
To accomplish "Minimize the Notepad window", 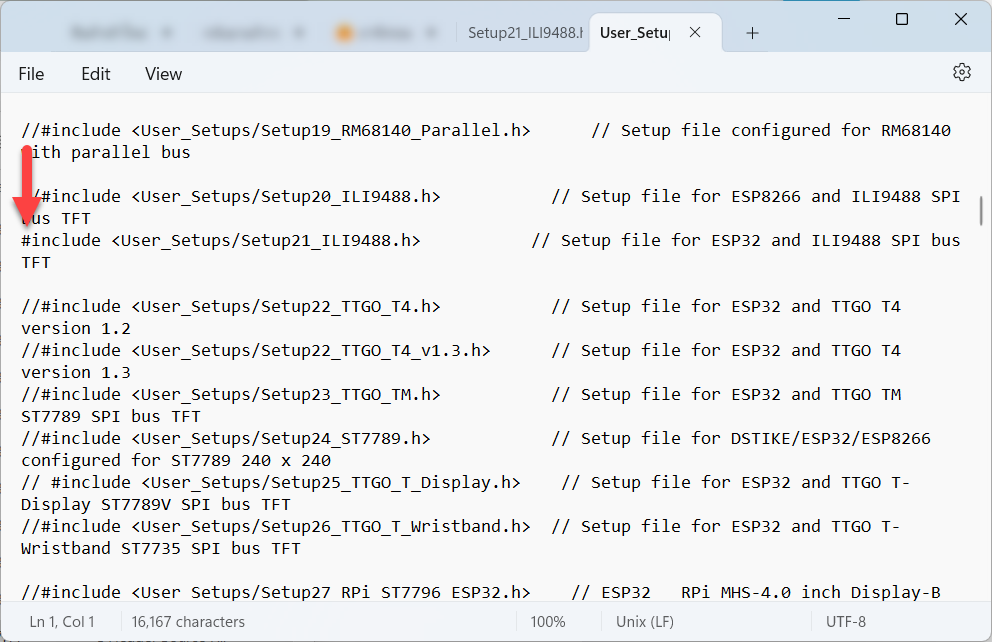I will pyautogui.click(x=845, y=19).
